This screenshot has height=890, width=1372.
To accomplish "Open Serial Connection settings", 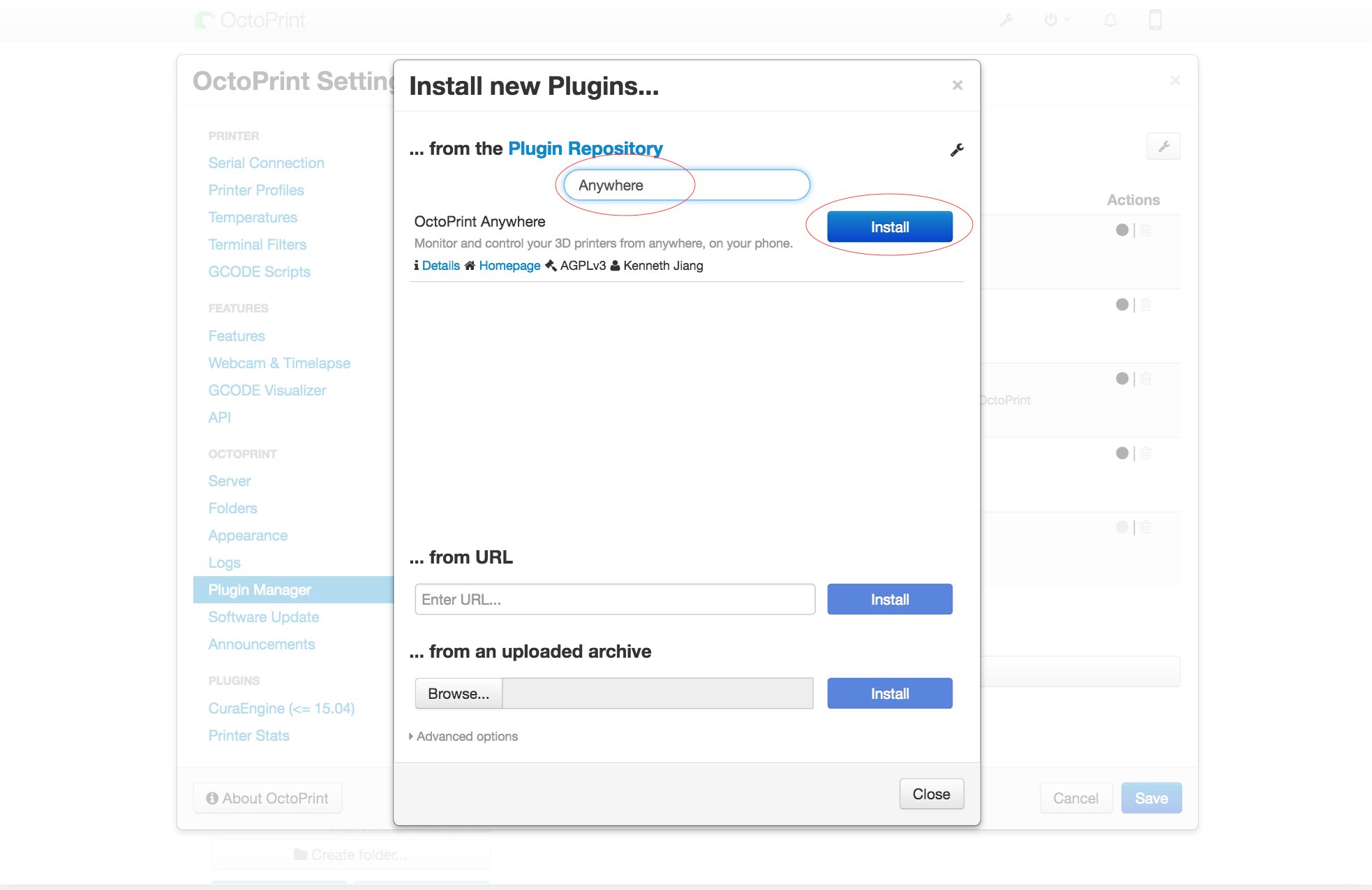I will pyautogui.click(x=267, y=163).
